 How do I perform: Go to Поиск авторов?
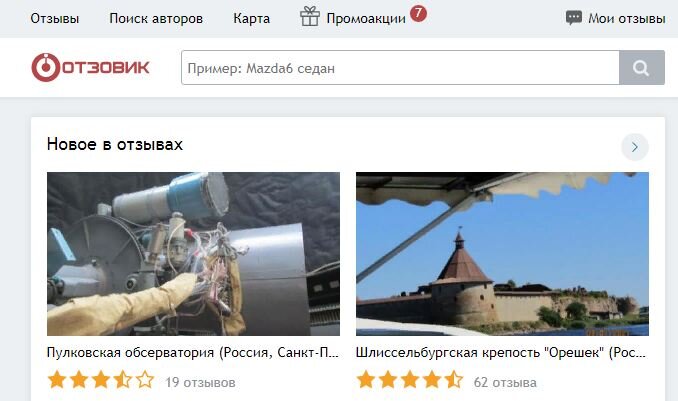156,19
